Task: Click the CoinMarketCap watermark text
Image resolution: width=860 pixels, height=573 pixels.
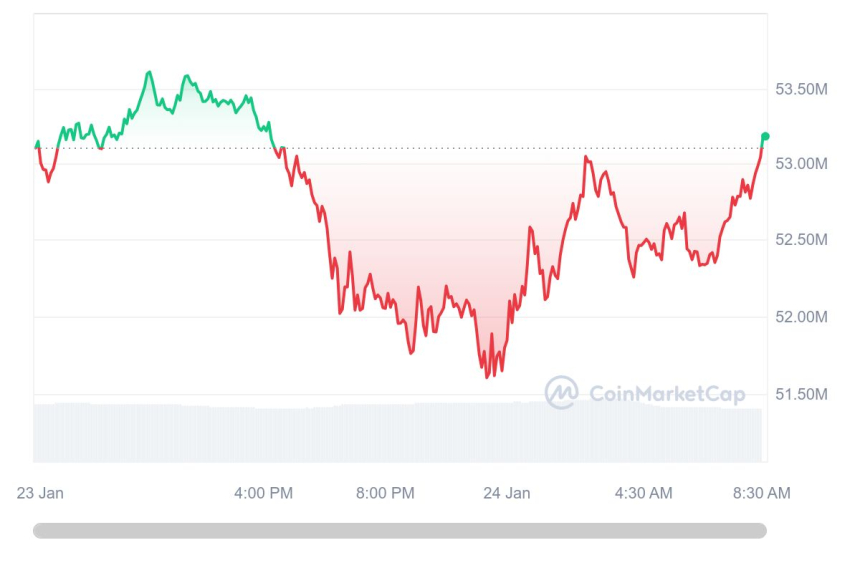Action: pos(667,394)
